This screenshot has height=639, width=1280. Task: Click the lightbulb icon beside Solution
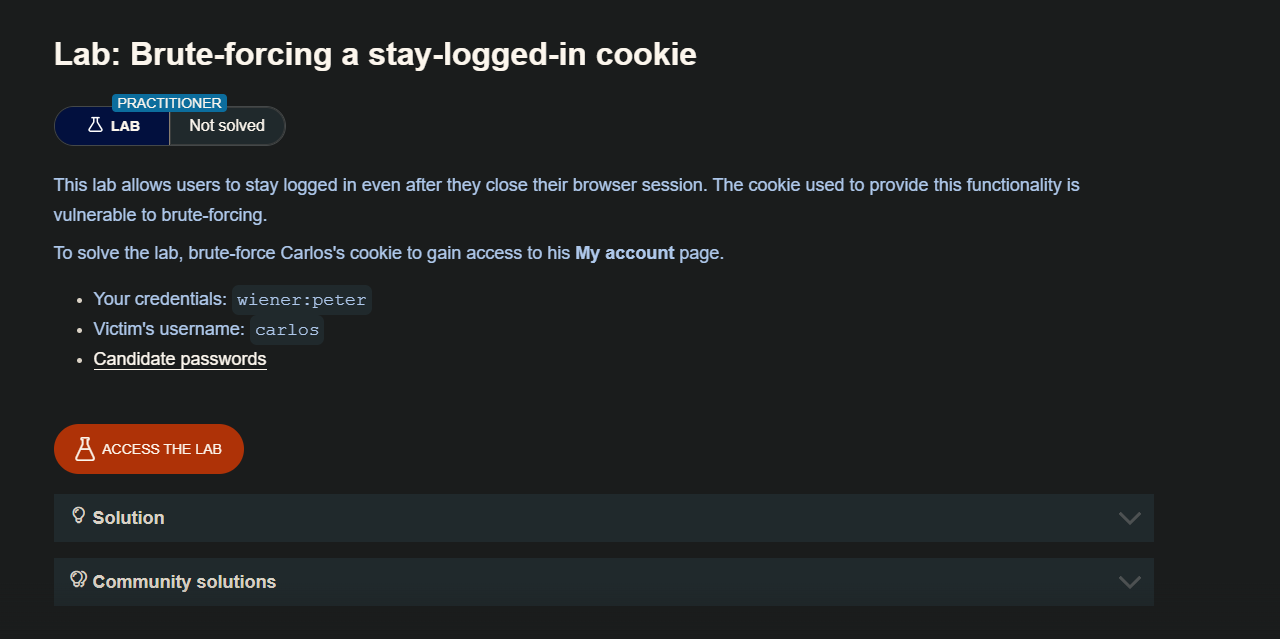pos(79,516)
